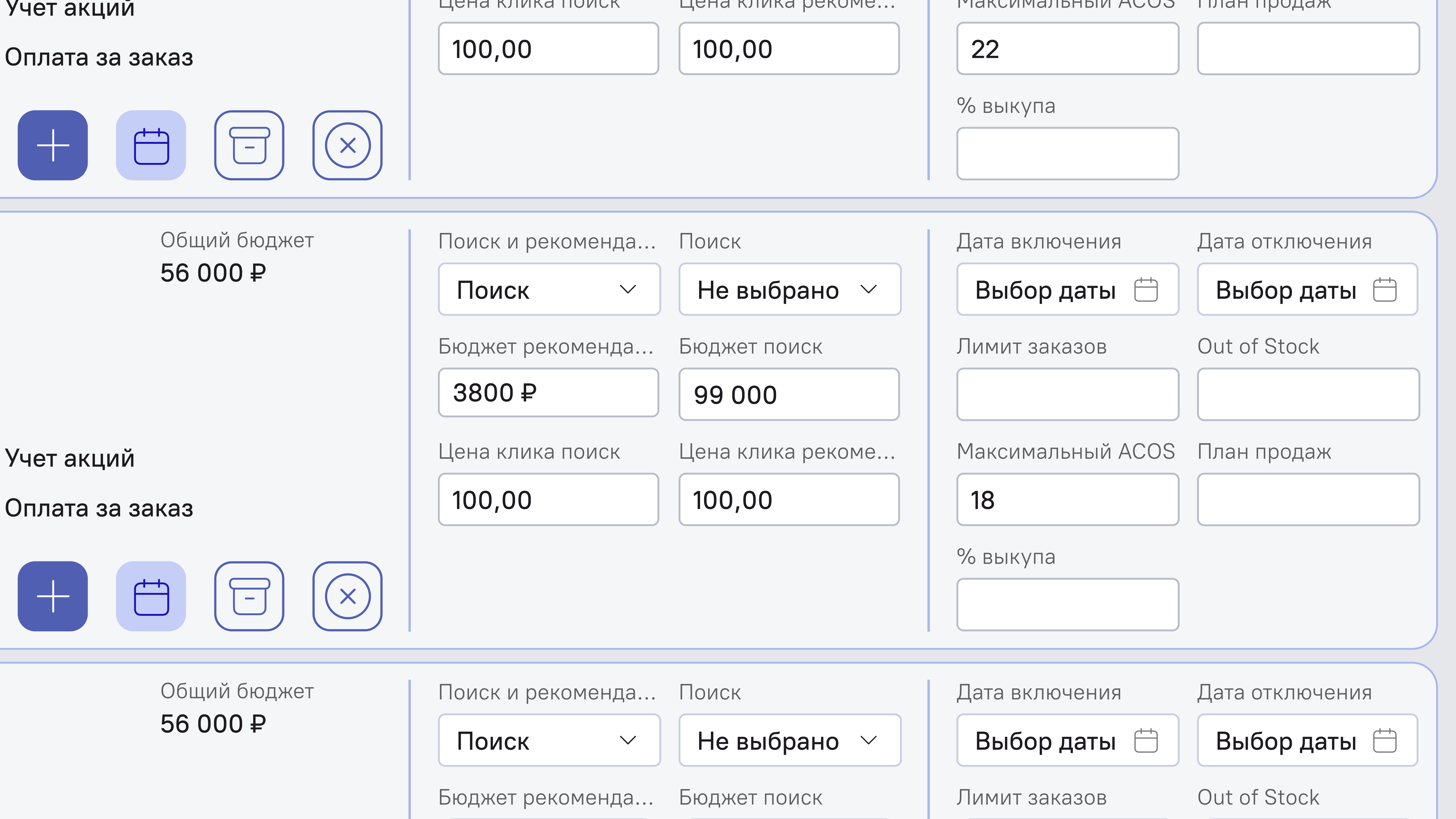Open the bottom card's Поиск dropdown
The height and width of the screenshot is (819, 1456).
[548, 740]
